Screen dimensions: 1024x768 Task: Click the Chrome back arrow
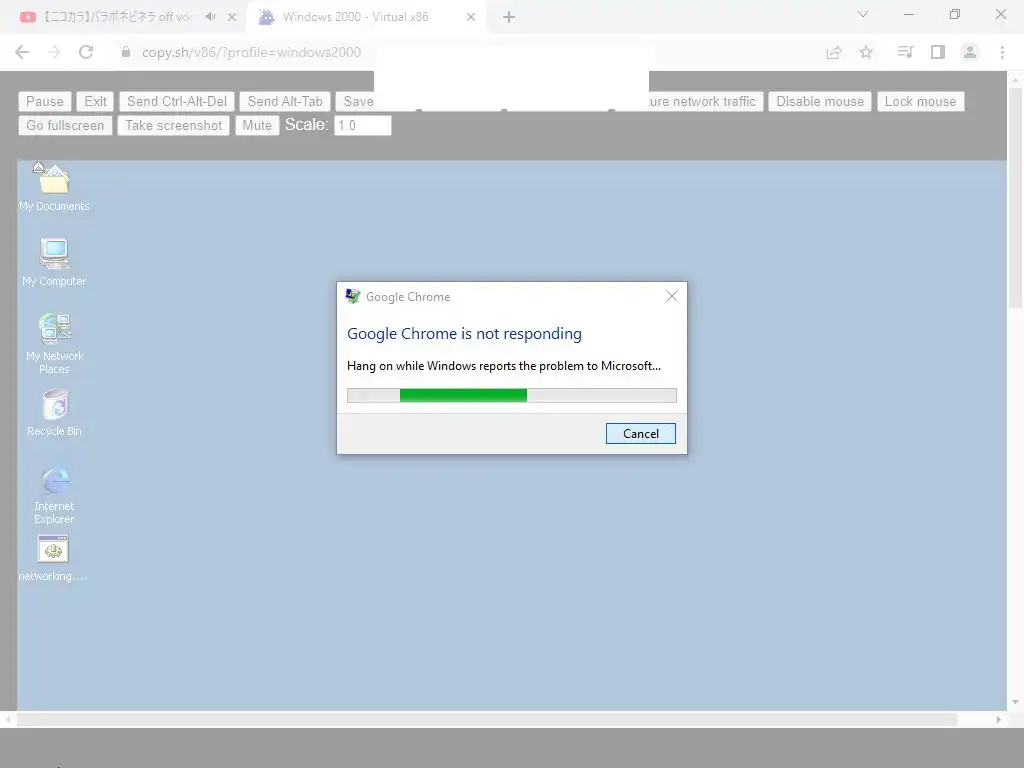[x=22, y=52]
